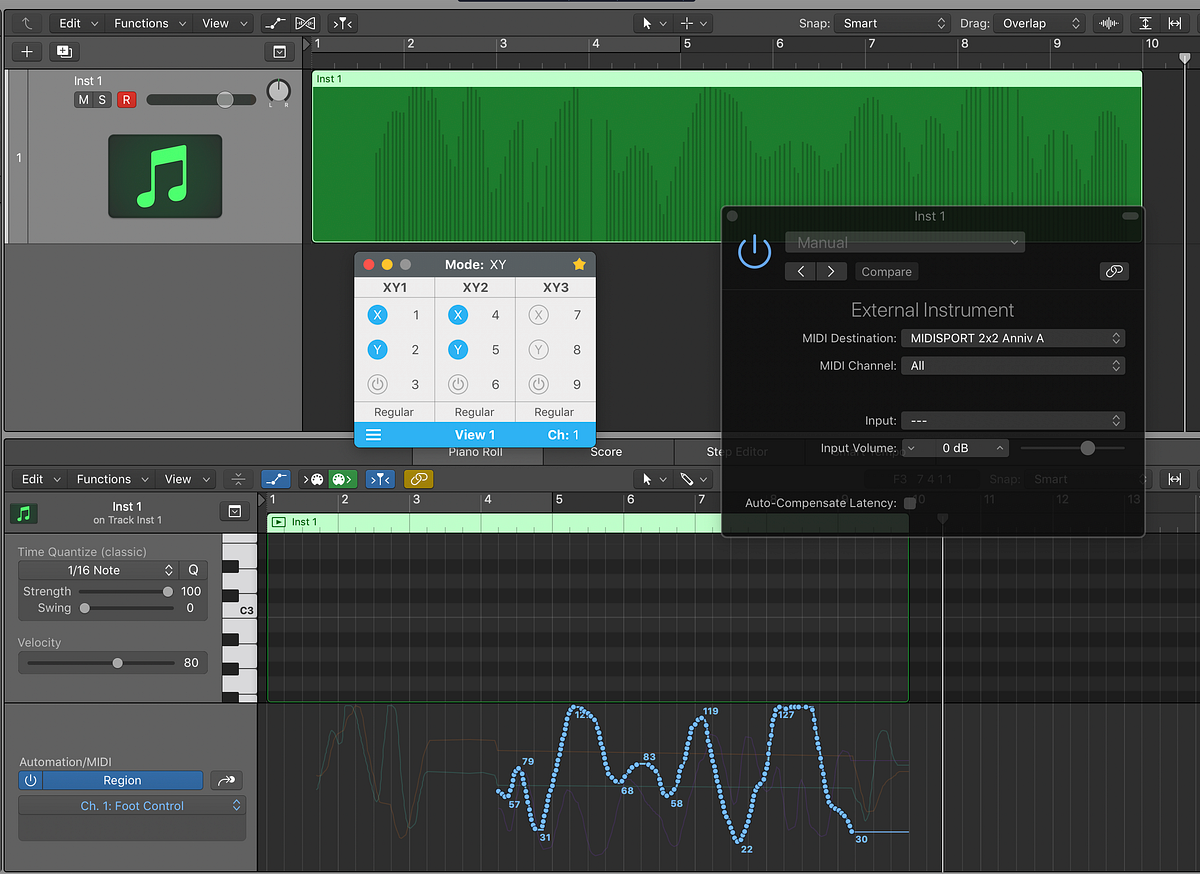Enable Catch Playhead mode in the editor
Screen dimensions: 1200x874
coord(380,479)
